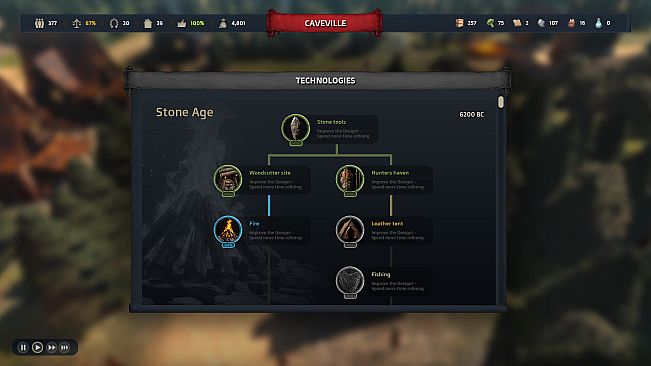Click the population icon in top bar
This screenshot has width=651, height=366.
[x=39, y=23]
